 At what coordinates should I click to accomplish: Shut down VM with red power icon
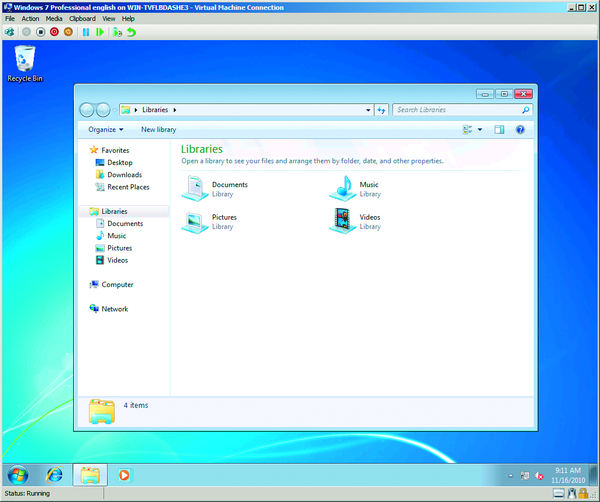point(53,32)
